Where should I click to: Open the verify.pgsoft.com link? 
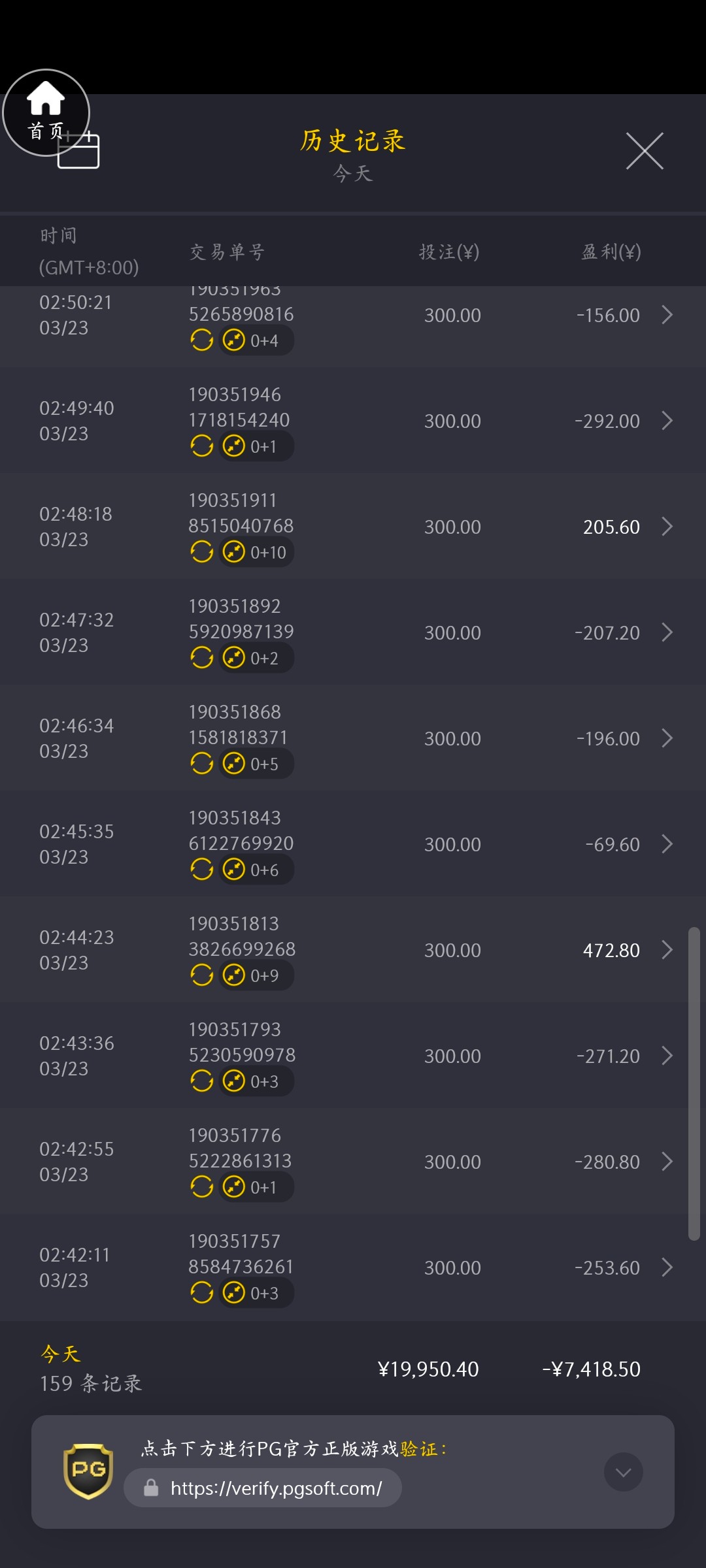tap(276, 1488)
